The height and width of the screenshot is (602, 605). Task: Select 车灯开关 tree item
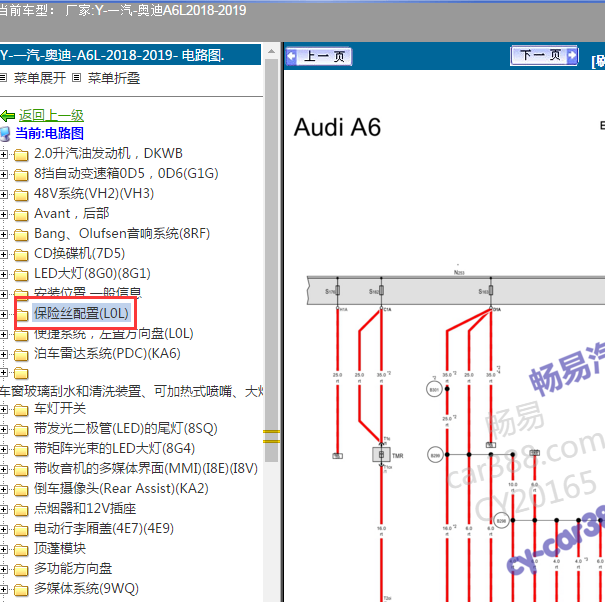pos(60,409)
